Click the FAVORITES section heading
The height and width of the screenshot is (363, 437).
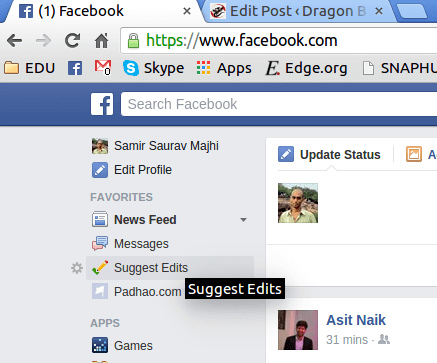click(x=122, y=197)
